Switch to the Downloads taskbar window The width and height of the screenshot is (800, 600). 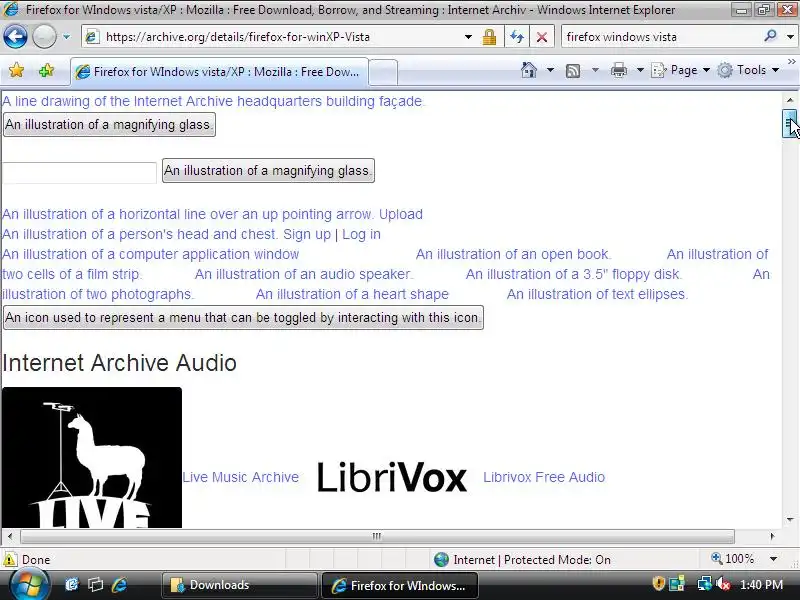click(240, 585)
